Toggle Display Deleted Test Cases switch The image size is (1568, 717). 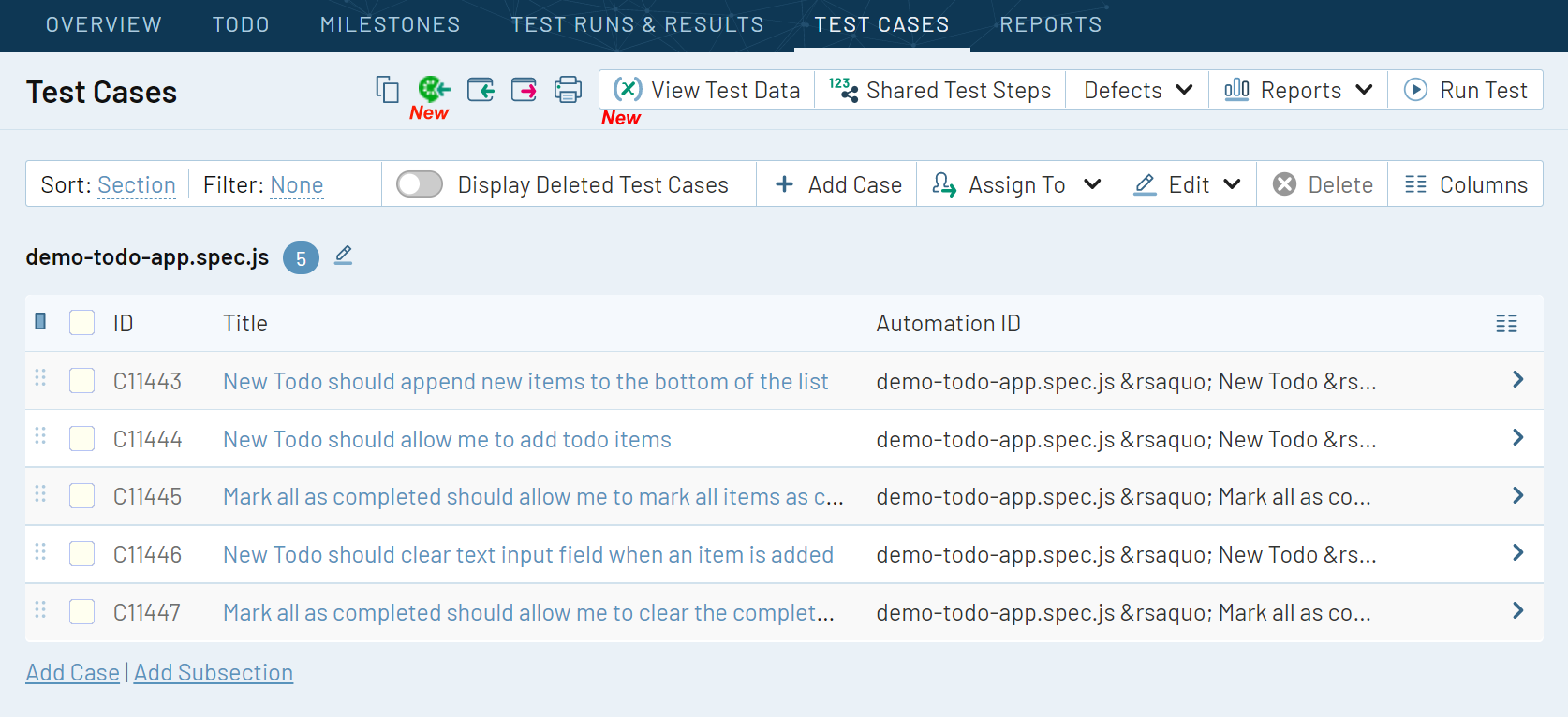click(420, 184)
